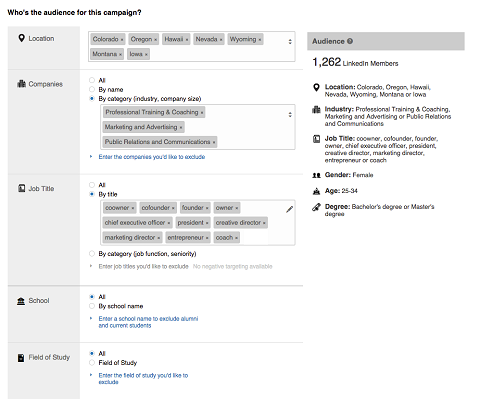Click the Companies building icon
Image resolution: width=480 pixels, height=399 pixels.
tap(21, 84)
